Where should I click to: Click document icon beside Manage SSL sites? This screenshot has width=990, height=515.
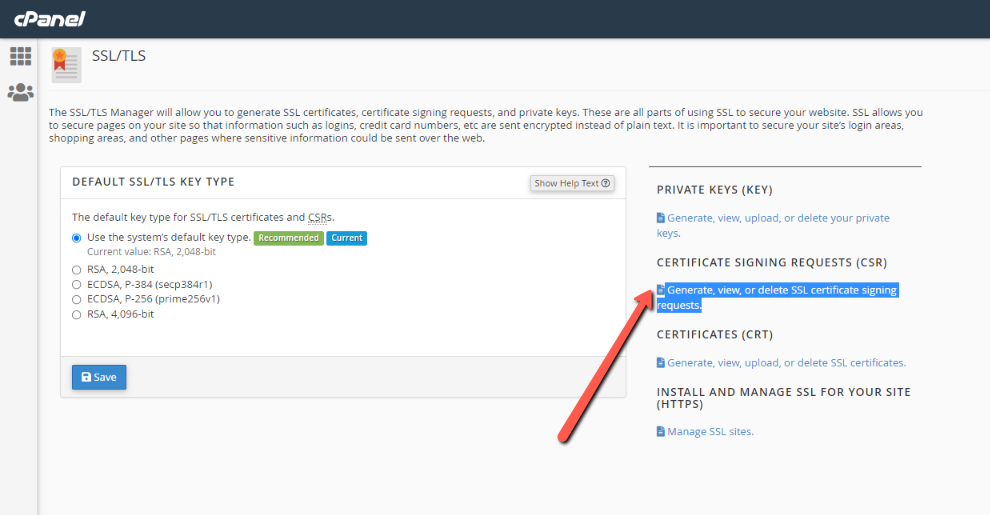click(x=660, y=431)
